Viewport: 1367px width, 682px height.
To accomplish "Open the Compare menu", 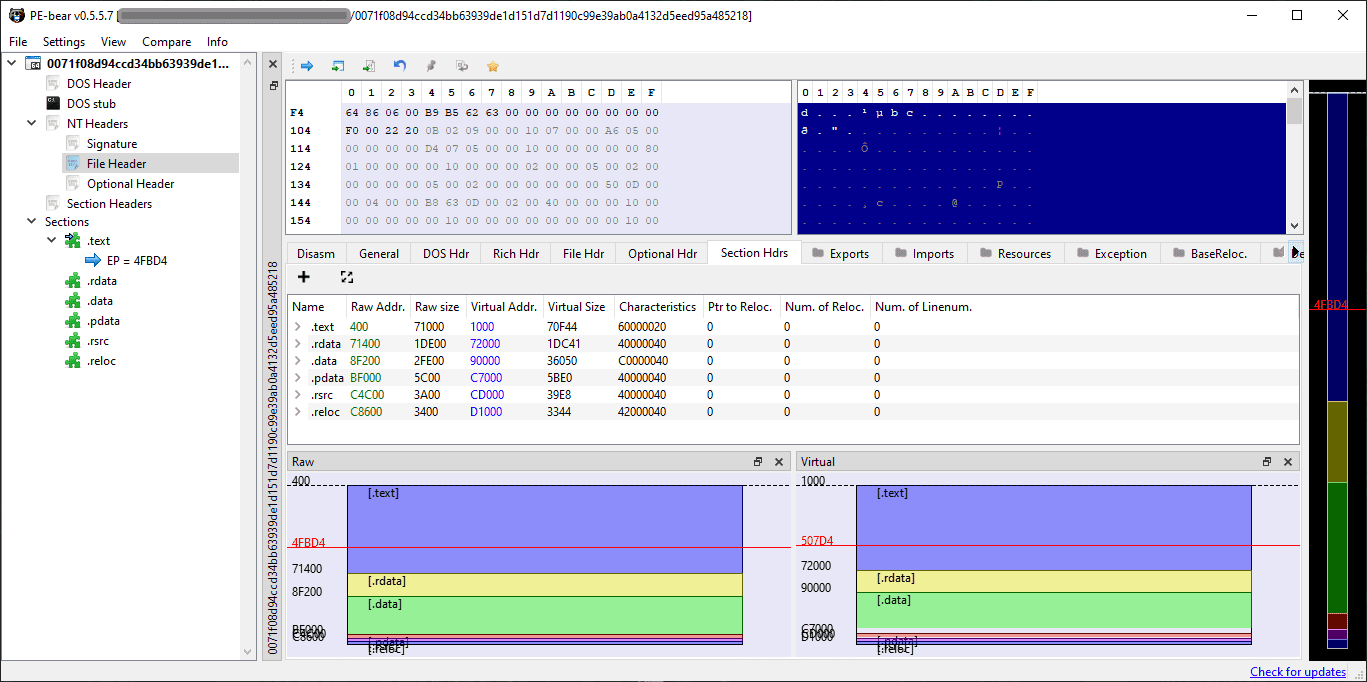I will click(166, 42).
